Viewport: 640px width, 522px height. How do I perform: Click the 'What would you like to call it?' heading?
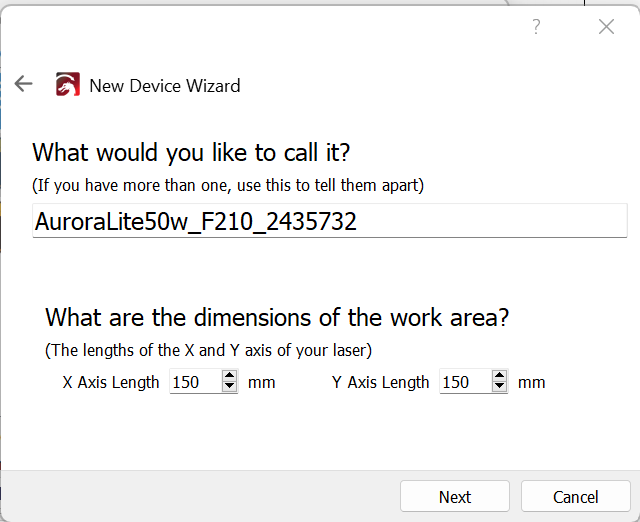pyautogui.click(x=191, y=153)
